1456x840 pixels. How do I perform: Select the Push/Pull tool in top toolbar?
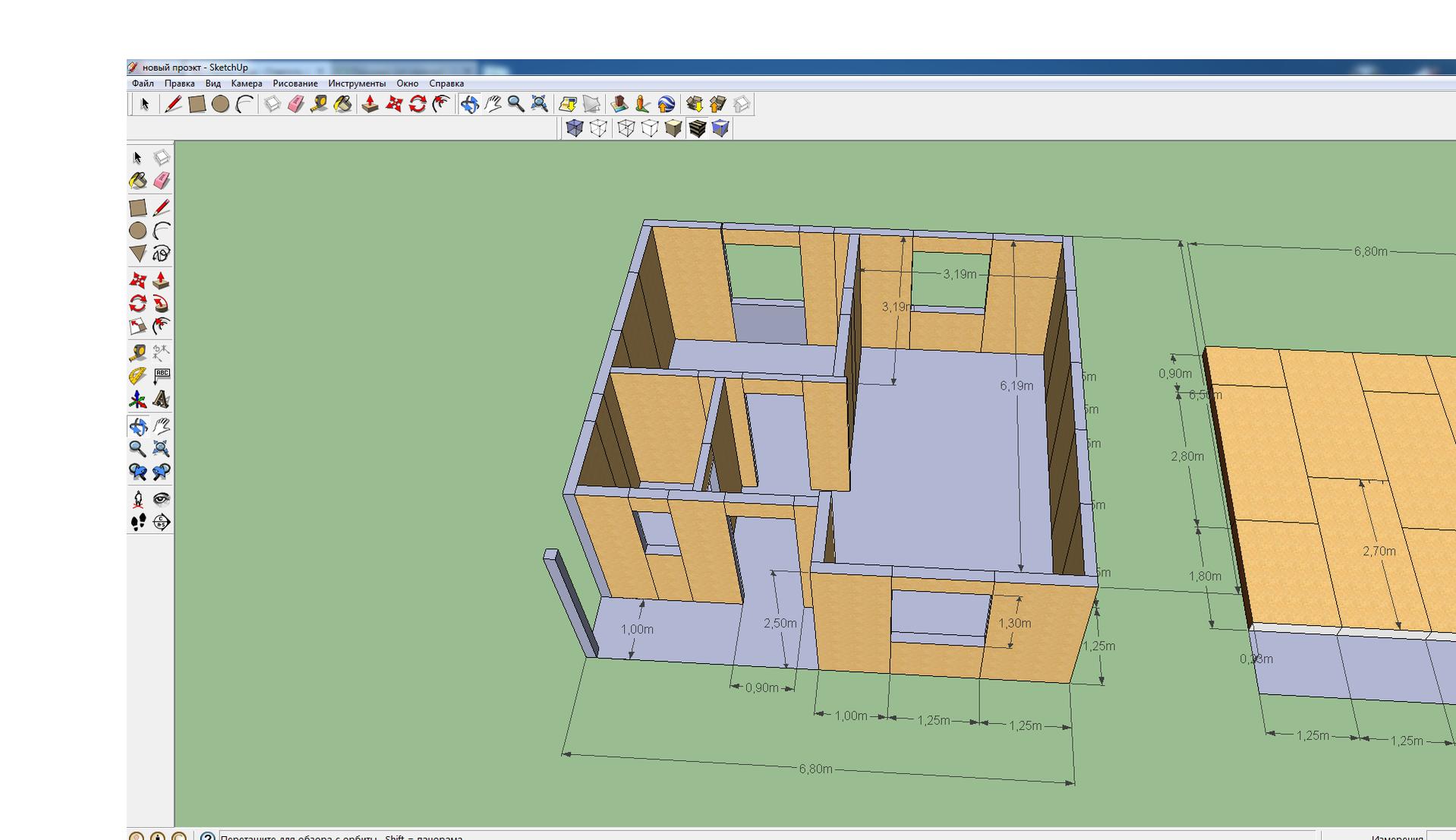click(370, 104)
